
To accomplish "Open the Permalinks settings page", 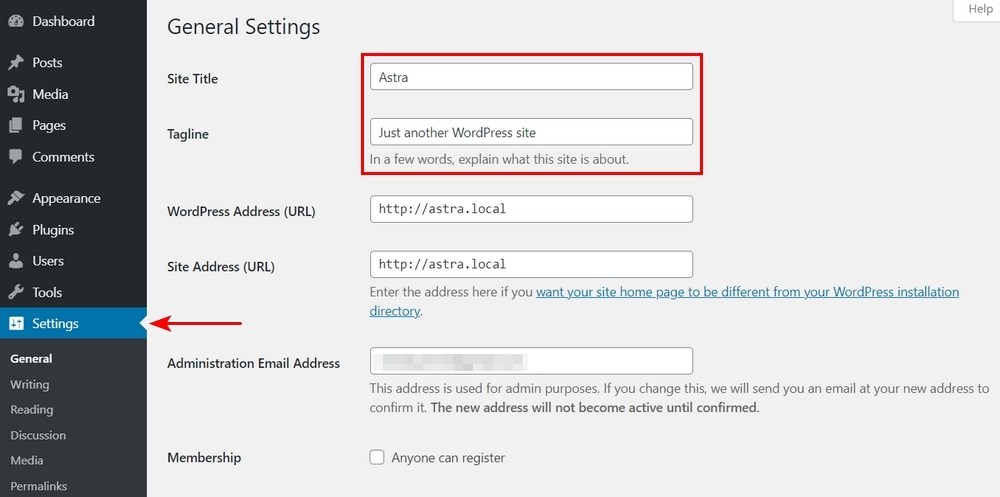I will coord(38,486).
